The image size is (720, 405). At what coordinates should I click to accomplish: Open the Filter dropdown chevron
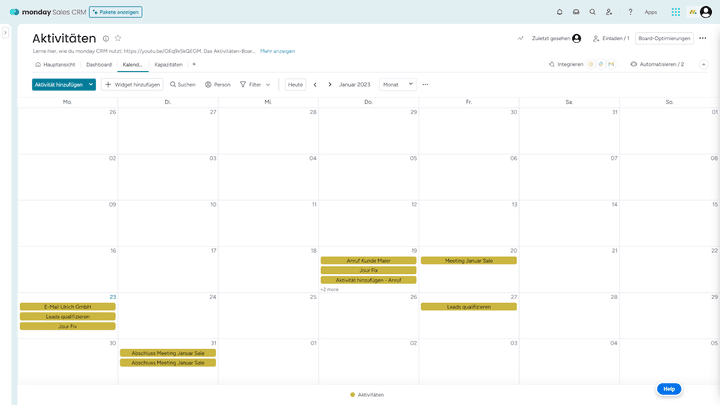[268, 85]
